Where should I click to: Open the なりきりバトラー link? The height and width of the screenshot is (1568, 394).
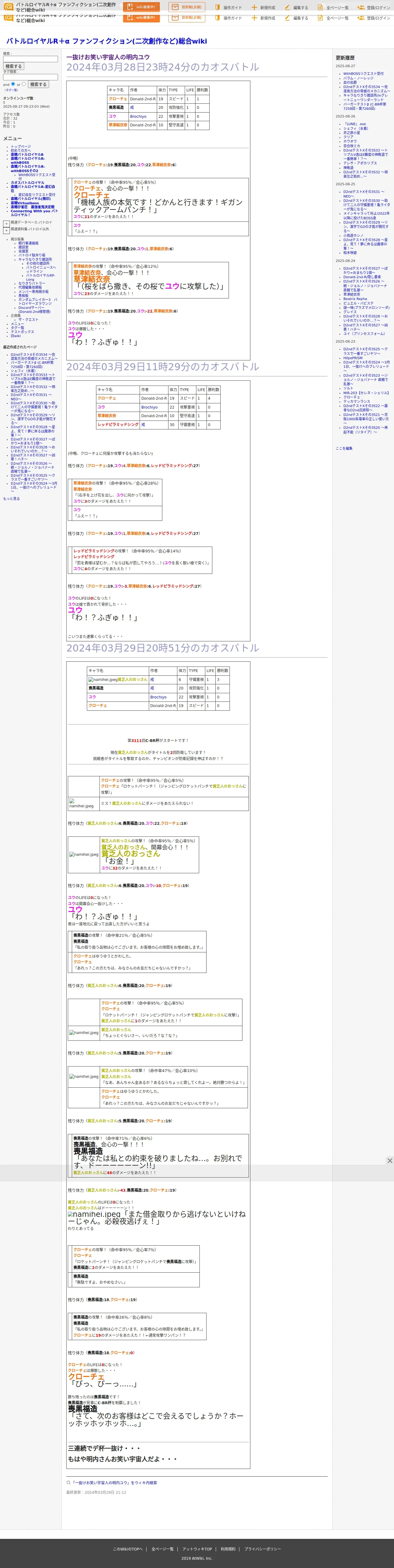coord(32,283)
